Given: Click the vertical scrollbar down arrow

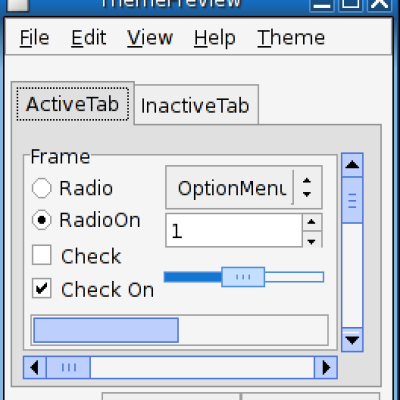Looking at the screenshot, I should pyautogui.click(x=352, y=340).
